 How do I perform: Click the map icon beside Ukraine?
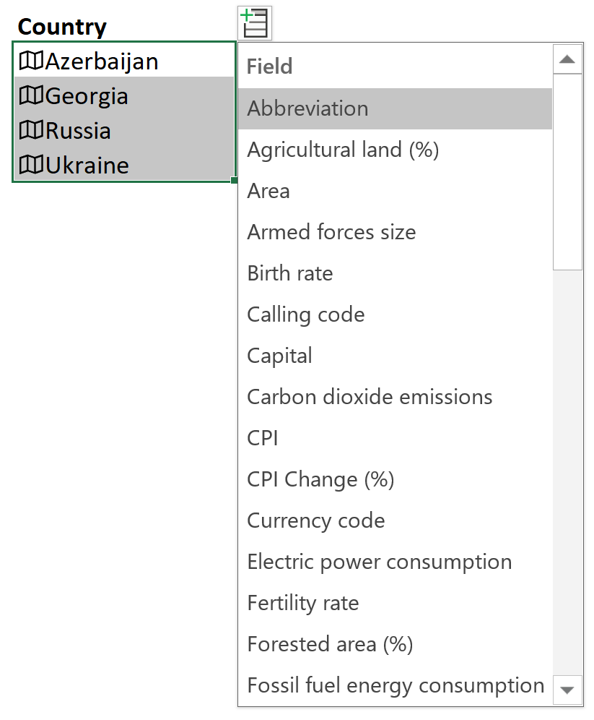pyautogui.click(x=31, y=165)
